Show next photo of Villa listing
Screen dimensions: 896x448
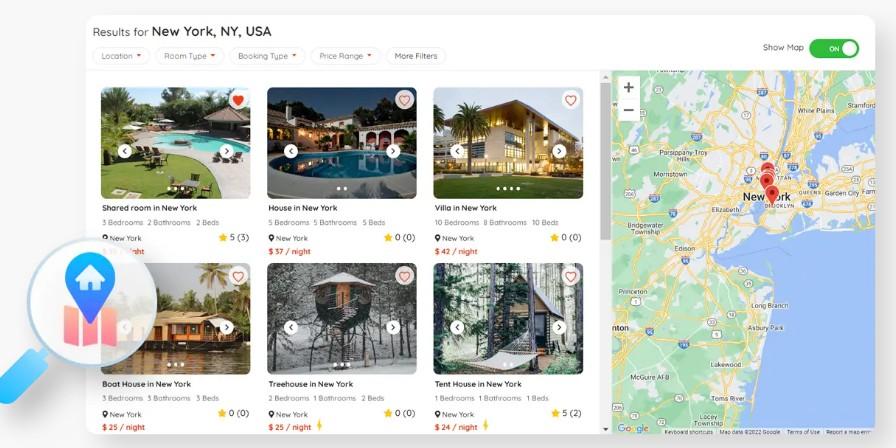click(x=559, y=151)
